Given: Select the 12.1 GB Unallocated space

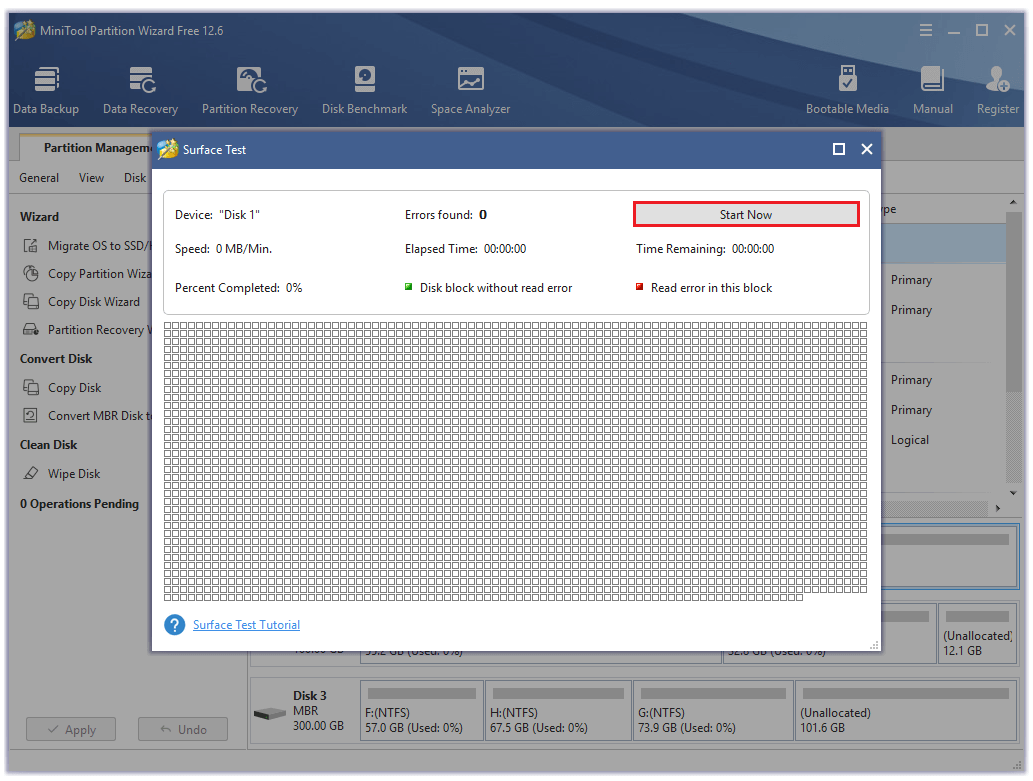Looking at the screenshot, I should [978, 633].
